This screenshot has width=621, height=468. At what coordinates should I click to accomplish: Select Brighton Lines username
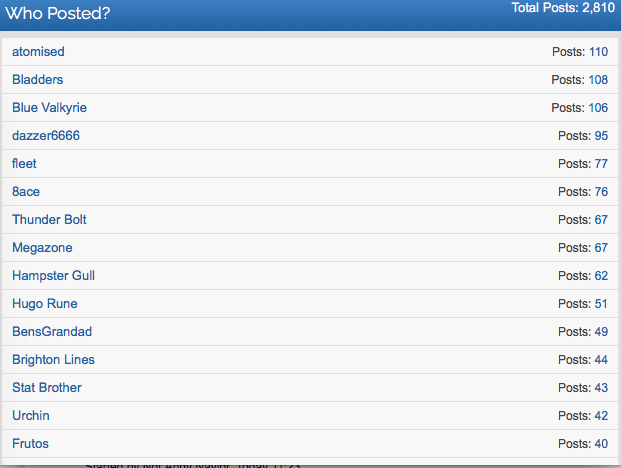pos(53,360)
